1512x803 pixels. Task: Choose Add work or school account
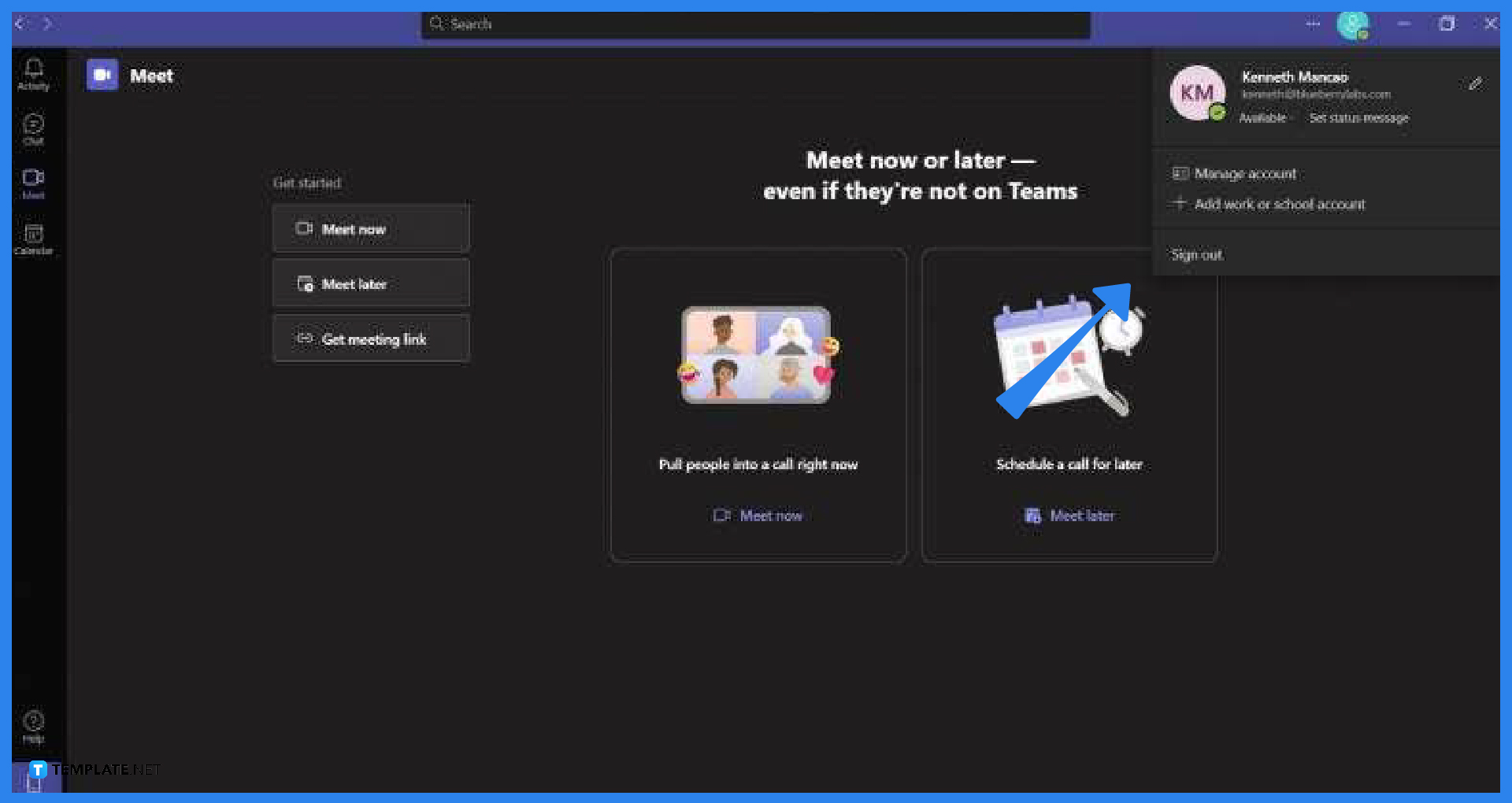[x=1280, y=204]
